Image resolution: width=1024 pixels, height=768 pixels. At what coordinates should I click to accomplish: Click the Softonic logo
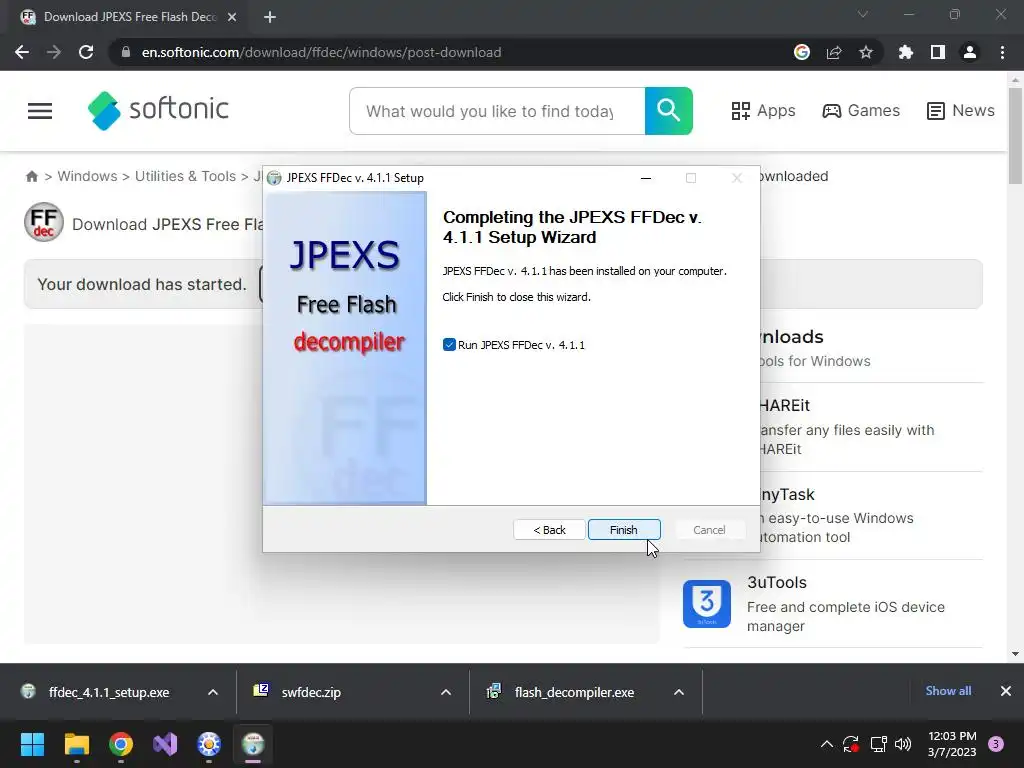pos(159,110)
